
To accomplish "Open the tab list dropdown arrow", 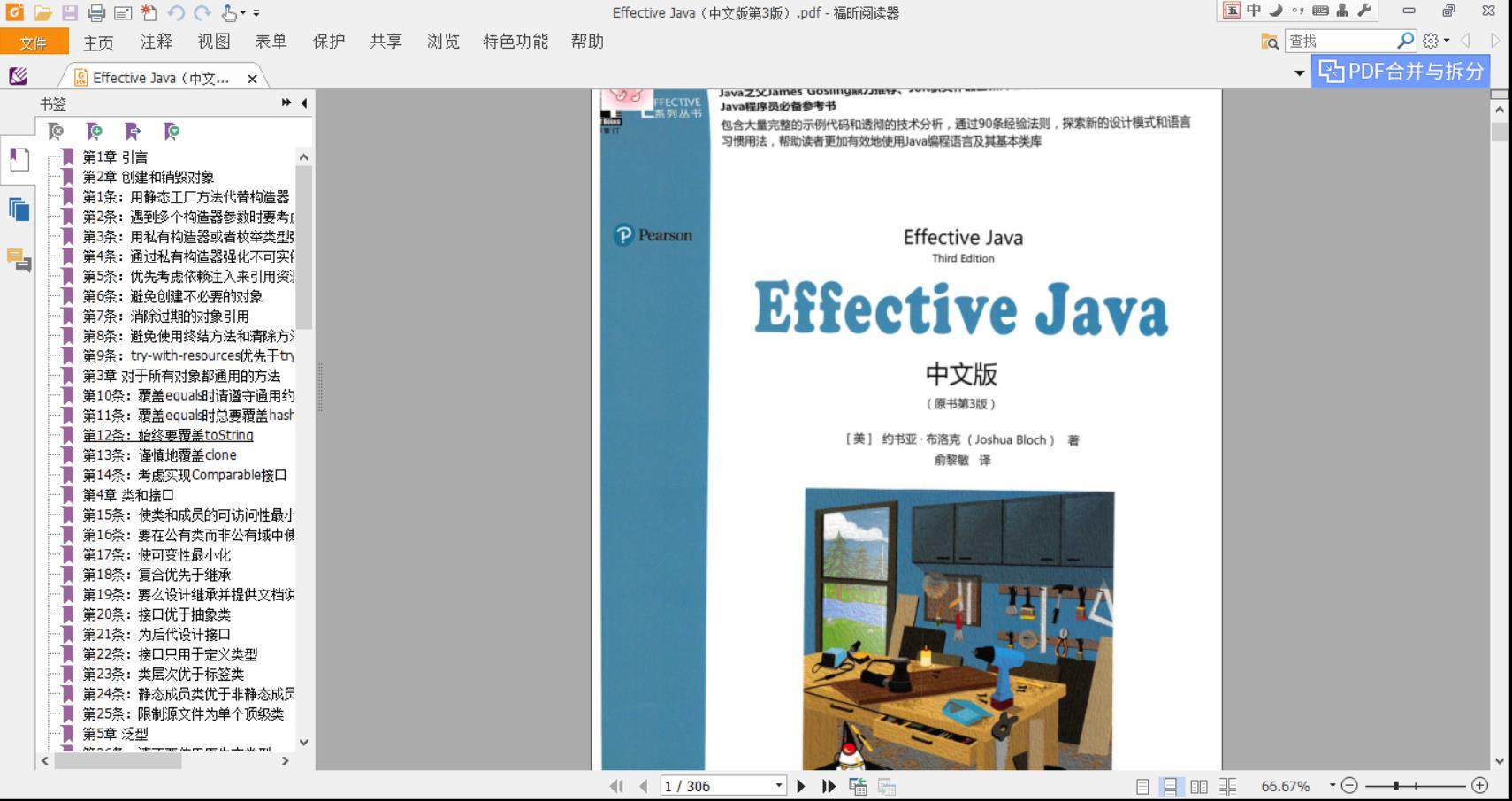I will click(x=1299, y=72).
